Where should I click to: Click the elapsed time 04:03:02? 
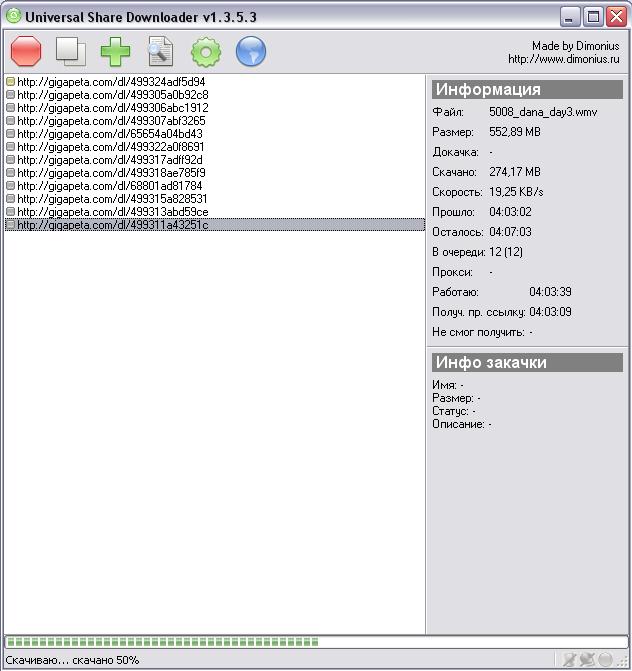510,212
